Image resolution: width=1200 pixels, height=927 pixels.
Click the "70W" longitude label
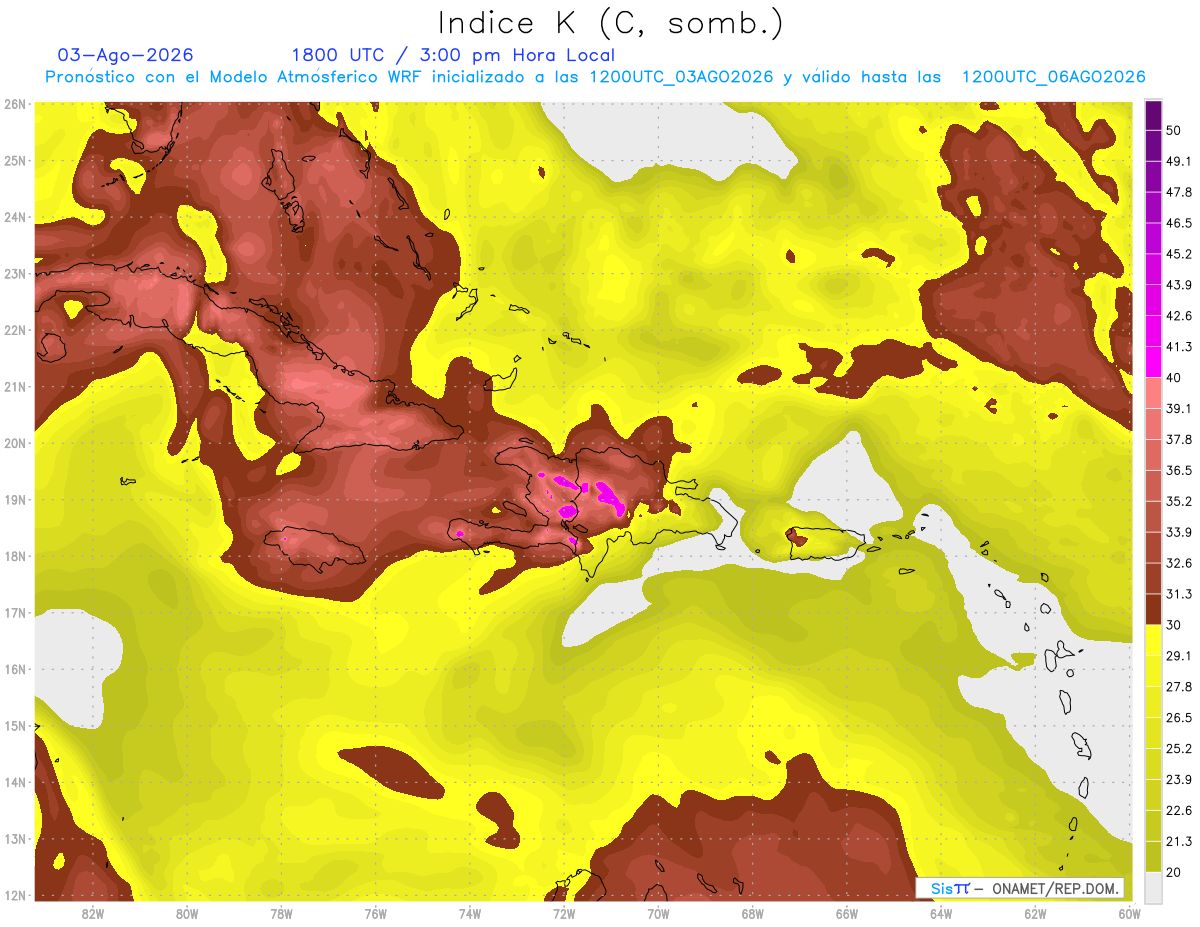(658, 914)
